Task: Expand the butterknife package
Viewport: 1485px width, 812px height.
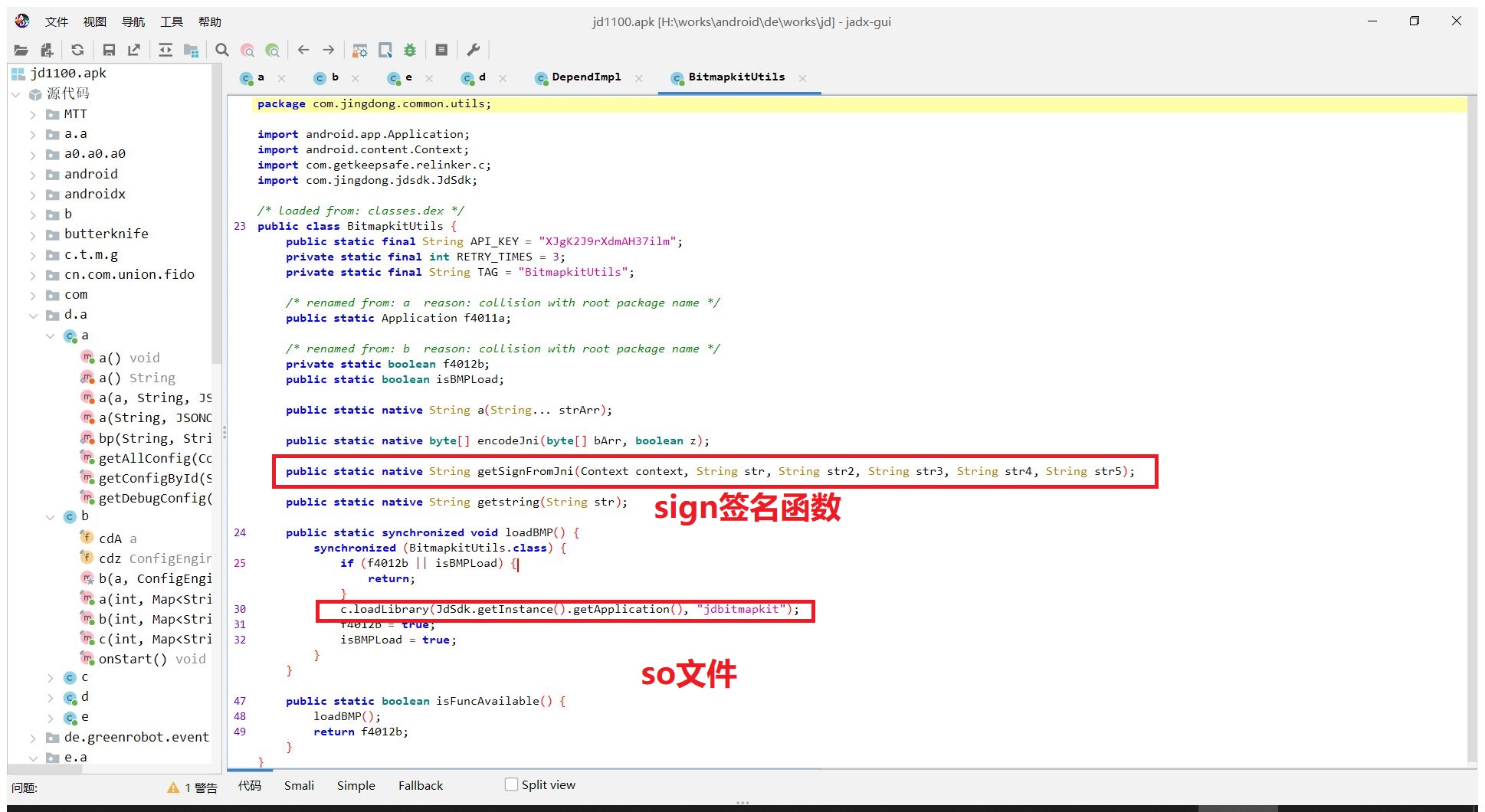Action: [x=33, y=234]
